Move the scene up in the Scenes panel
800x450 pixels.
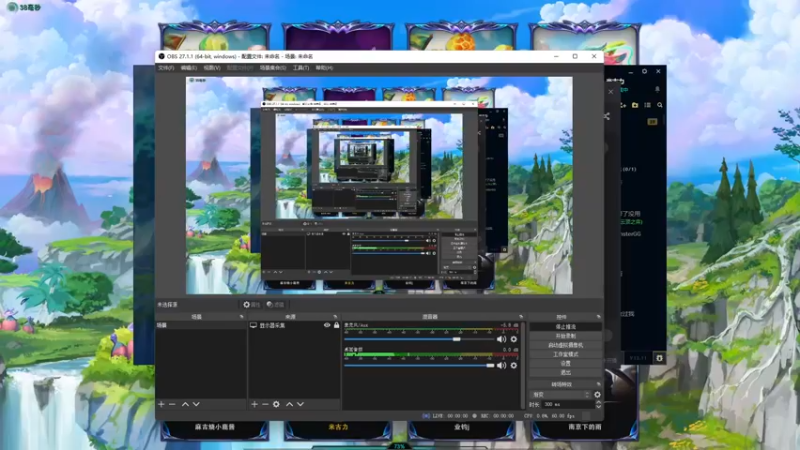[x=185, y=404]
